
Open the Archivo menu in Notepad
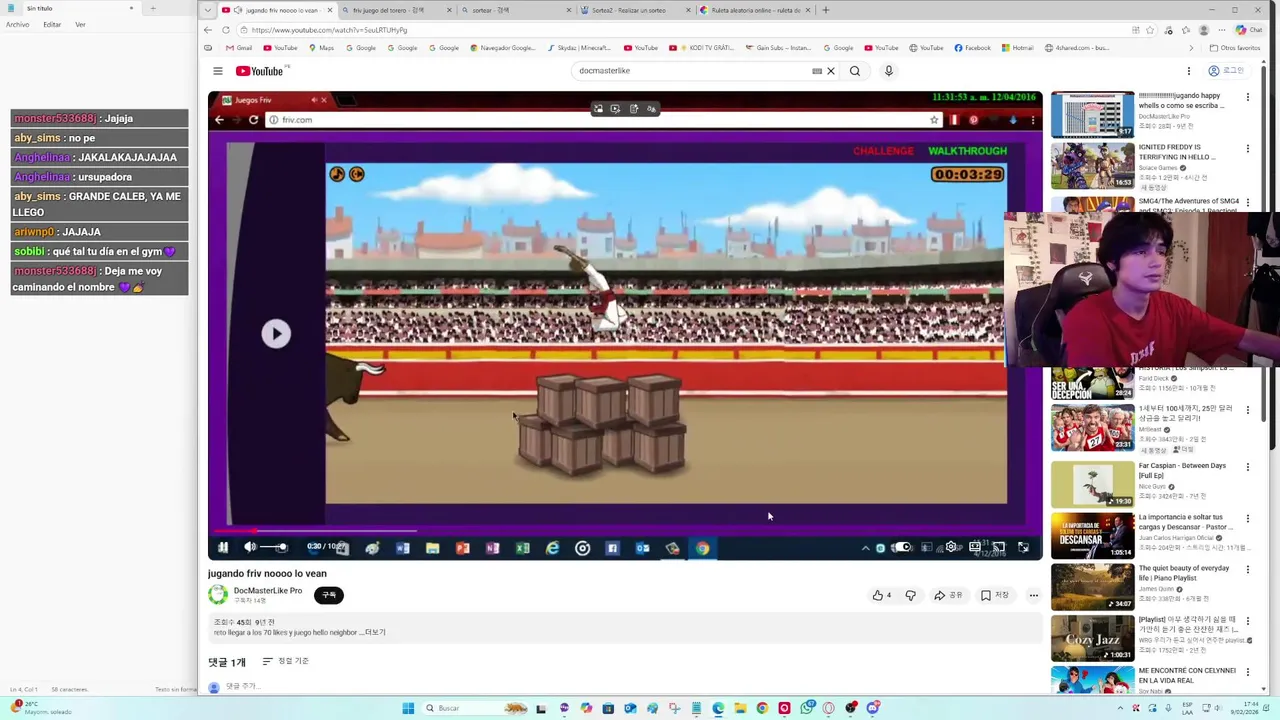click(17, 24)
